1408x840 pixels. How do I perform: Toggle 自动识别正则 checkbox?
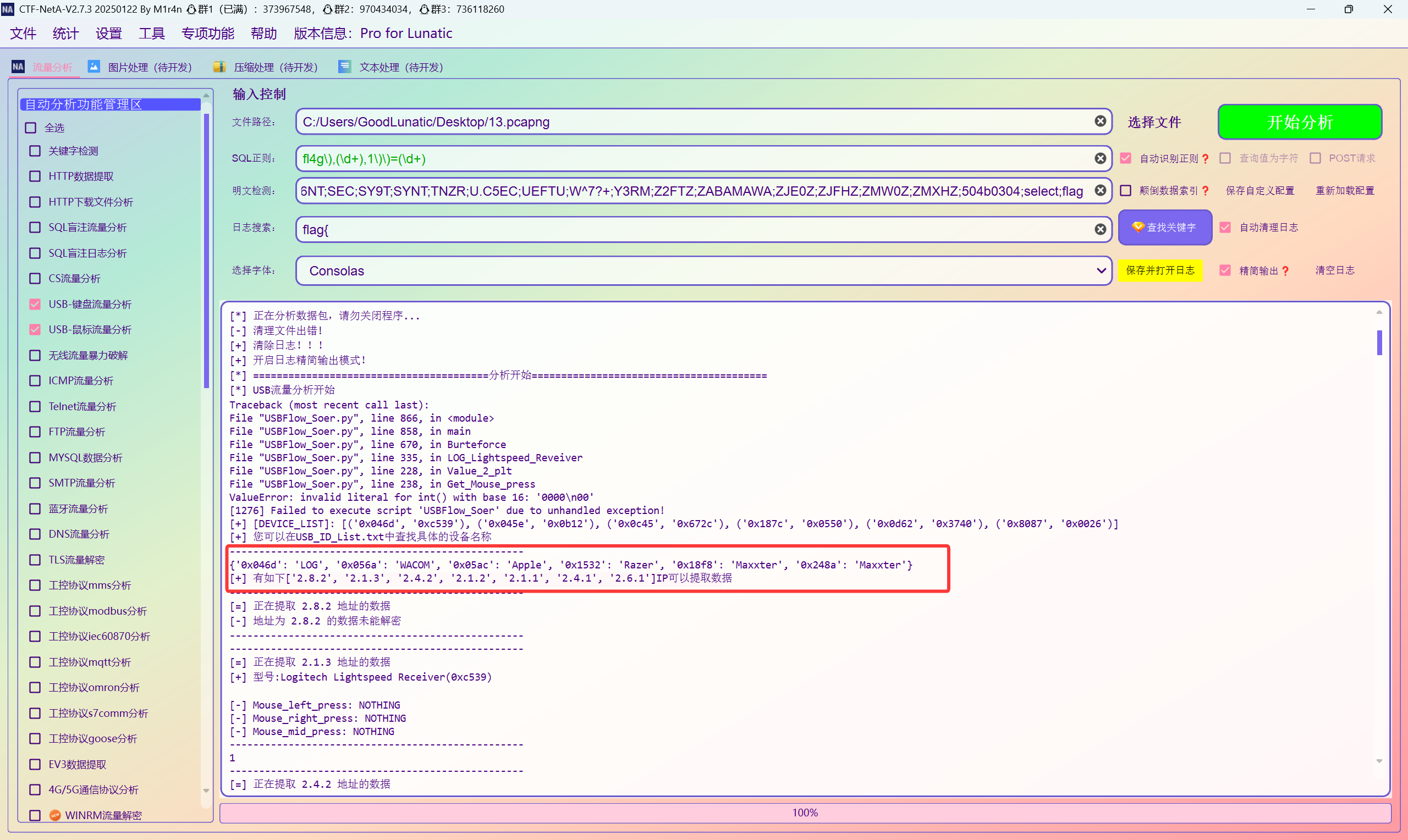(x=1125, y=158)
